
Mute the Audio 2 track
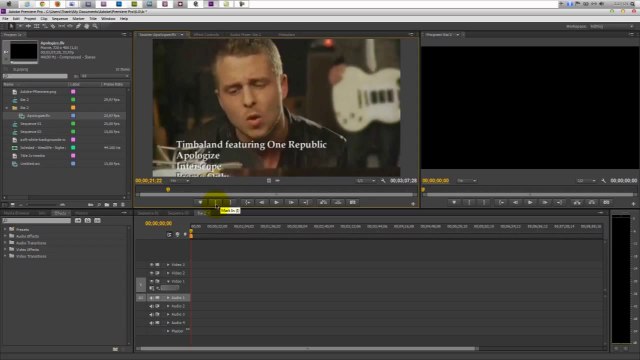tap(151, 306)
